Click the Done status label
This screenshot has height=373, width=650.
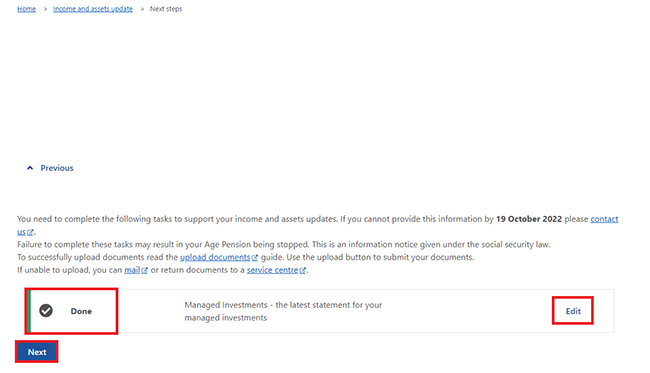(81, 311)
